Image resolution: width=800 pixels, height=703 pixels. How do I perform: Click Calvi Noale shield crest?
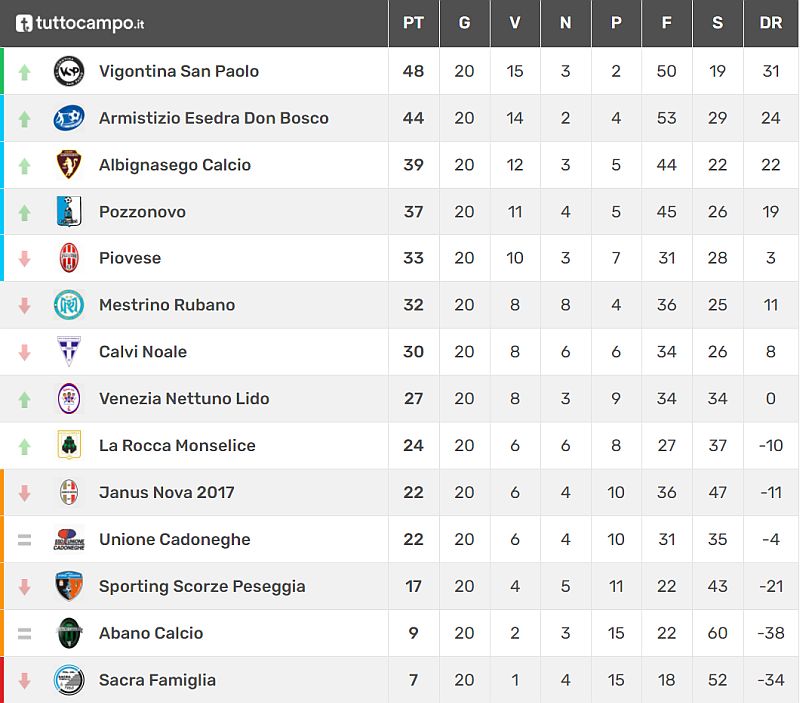pyautogui.click(x=69, y=352)
